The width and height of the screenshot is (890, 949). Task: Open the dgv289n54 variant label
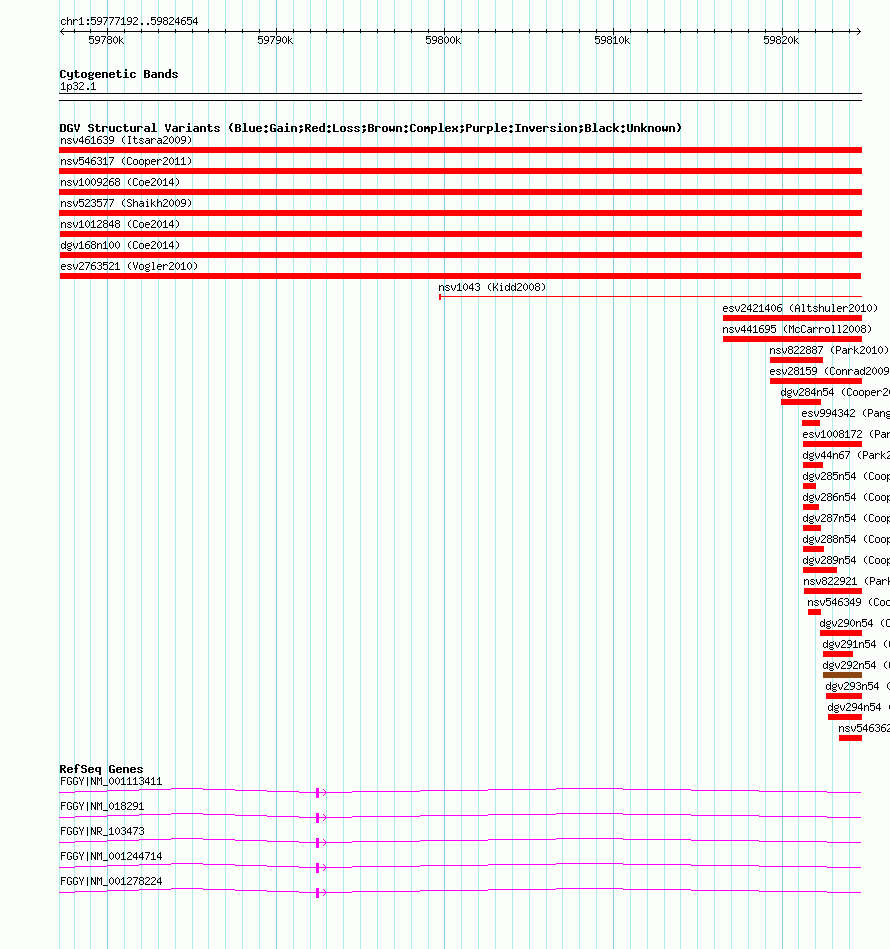click(846, 560)
